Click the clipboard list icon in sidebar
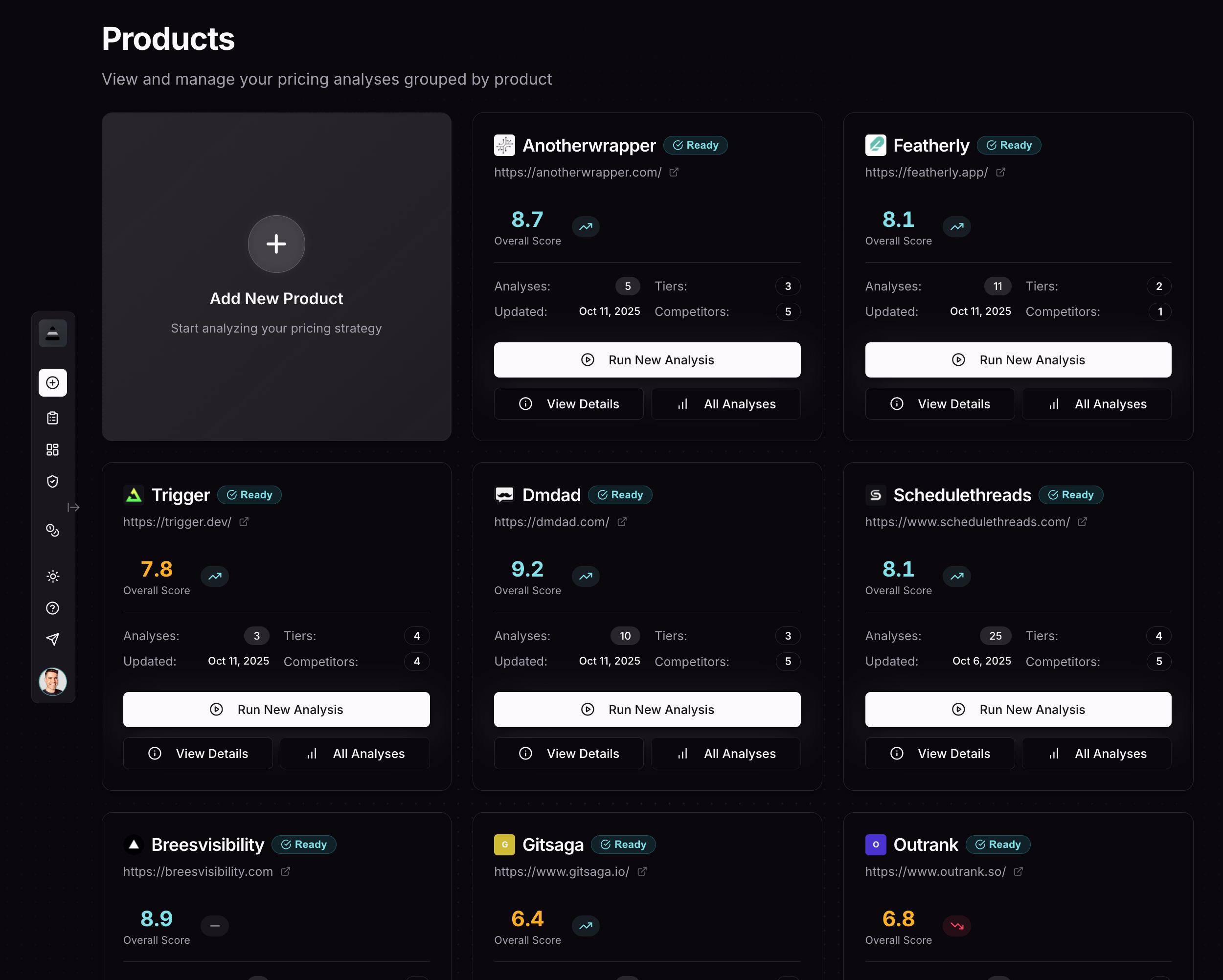The height and width of the screenshot is (980, 1223). (52, 418)
